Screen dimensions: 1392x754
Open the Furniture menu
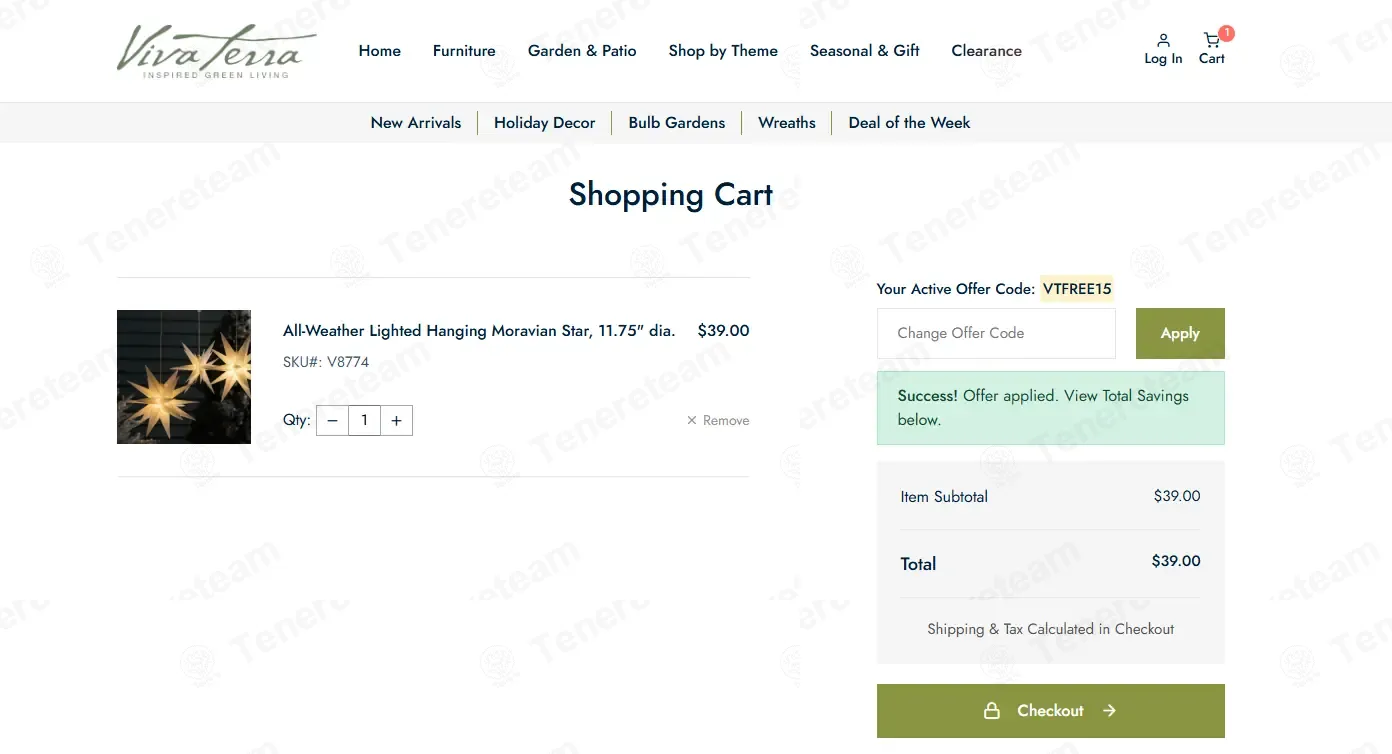click(x=464, y=51)
